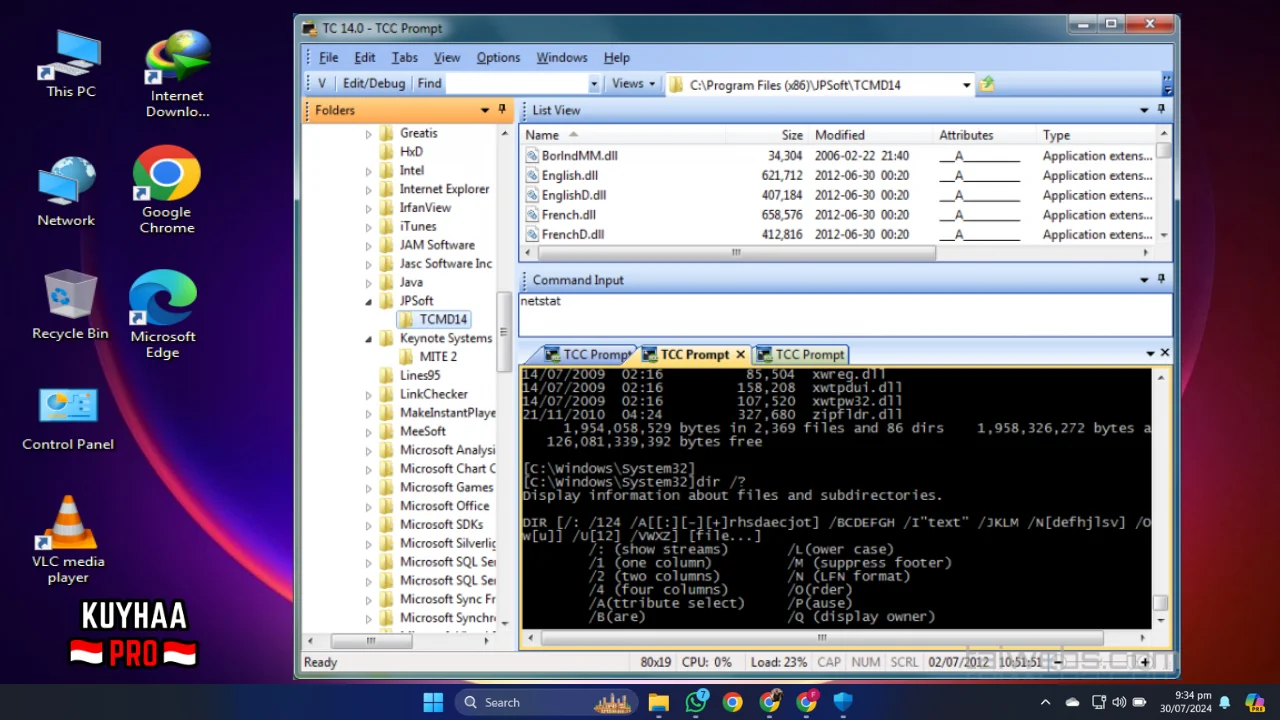This screenshot has height=720, width=1280.
Task: Open the Folders panel options dropdown arrow
Action: (486, 110)
